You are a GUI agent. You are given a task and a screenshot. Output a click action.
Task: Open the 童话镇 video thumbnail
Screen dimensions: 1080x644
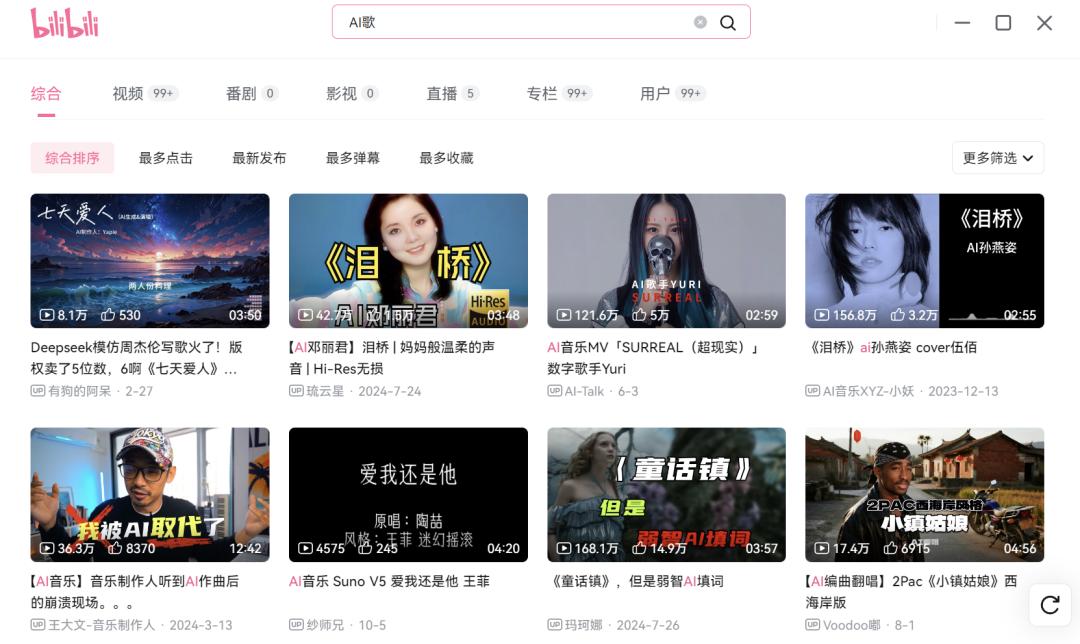coord(666,495)
